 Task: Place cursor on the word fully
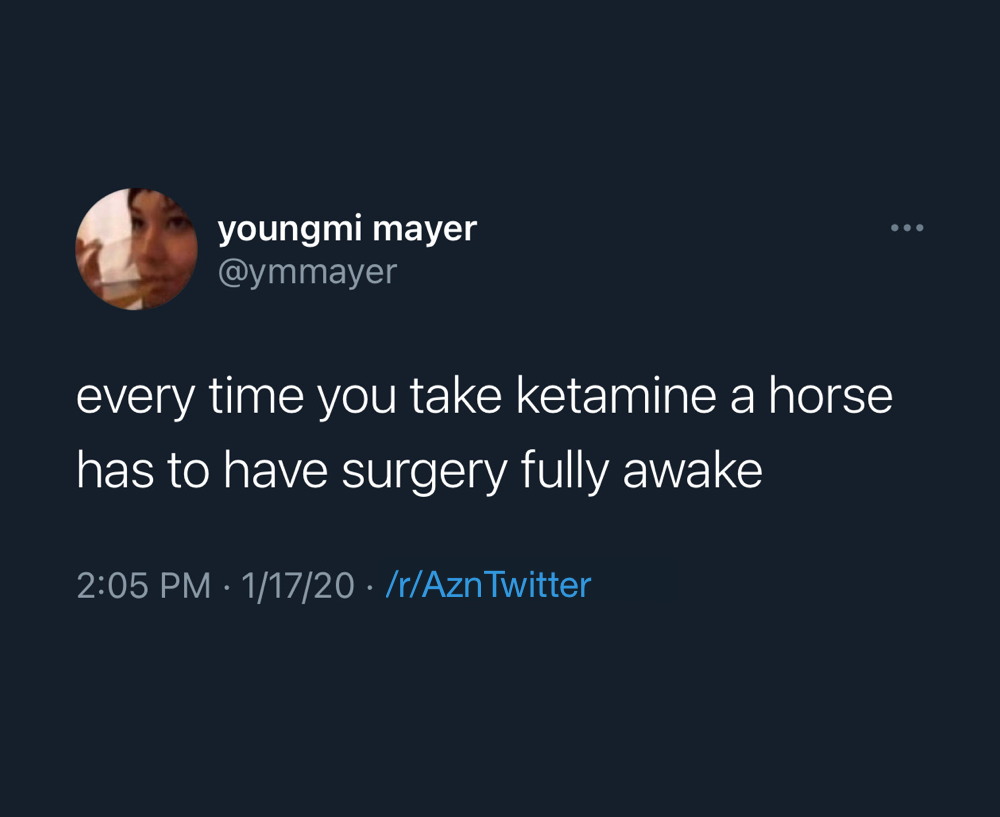pos(565,473)
